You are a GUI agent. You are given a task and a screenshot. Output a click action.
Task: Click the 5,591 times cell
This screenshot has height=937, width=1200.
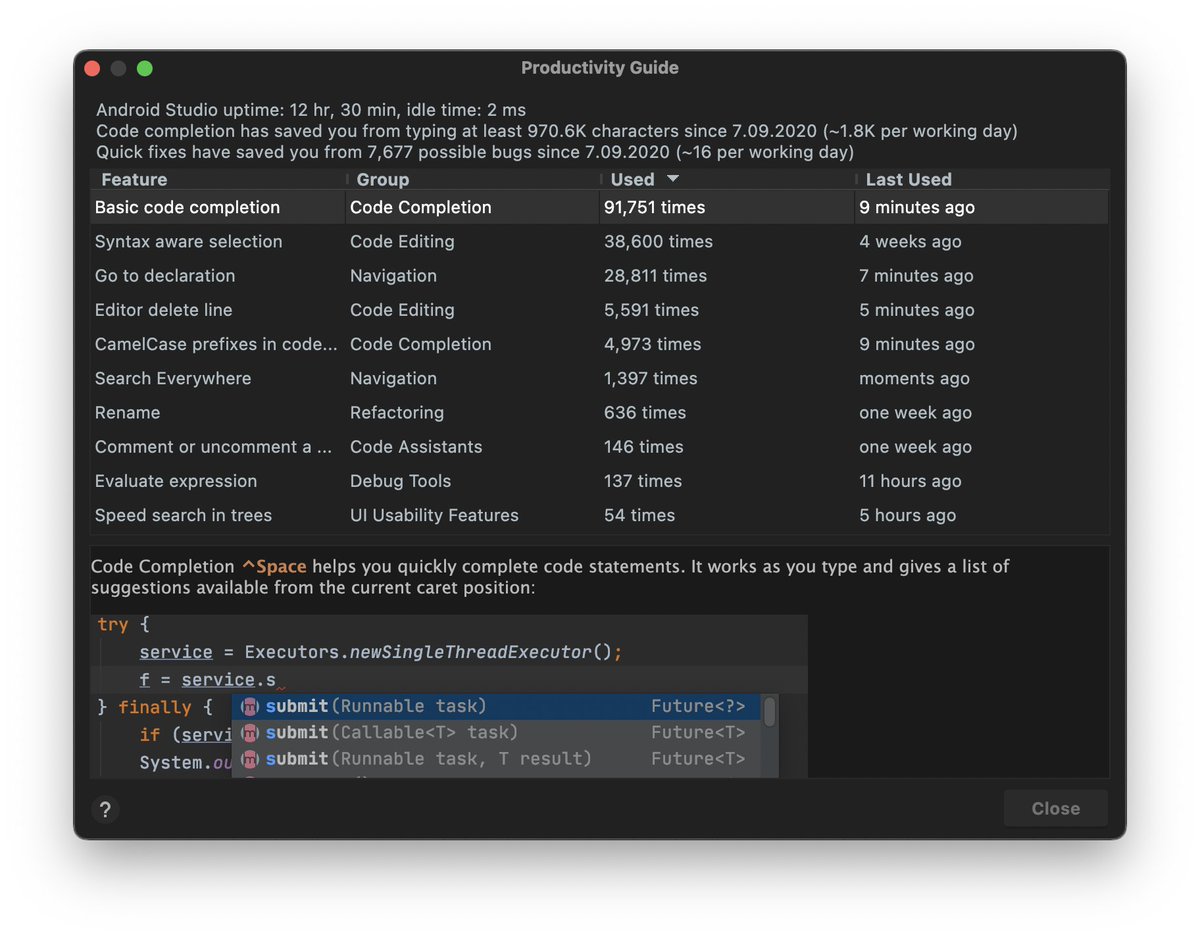651,310
